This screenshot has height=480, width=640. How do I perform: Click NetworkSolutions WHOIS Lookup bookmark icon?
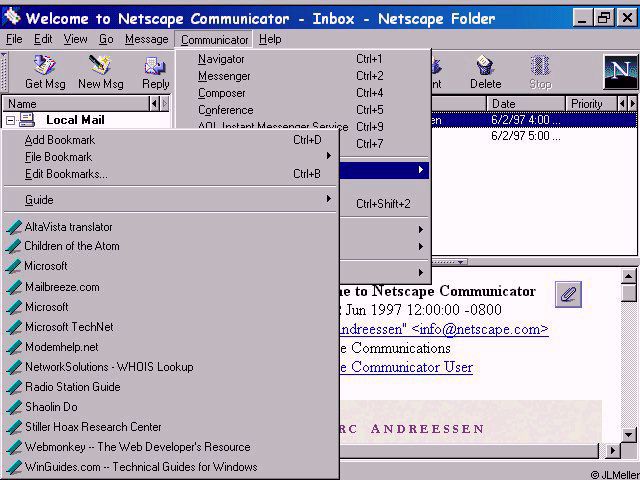coord(14,367)
